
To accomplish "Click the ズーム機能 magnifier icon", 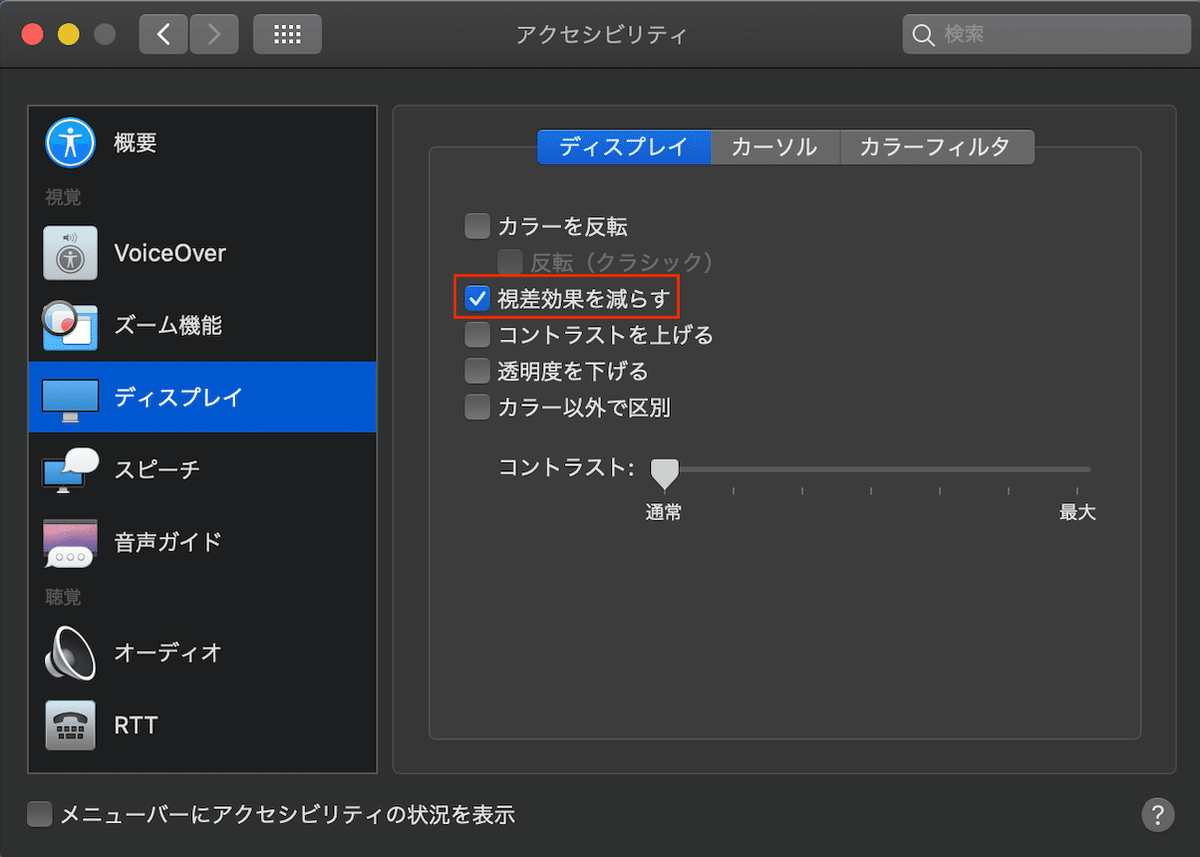I will coord(68,325).
